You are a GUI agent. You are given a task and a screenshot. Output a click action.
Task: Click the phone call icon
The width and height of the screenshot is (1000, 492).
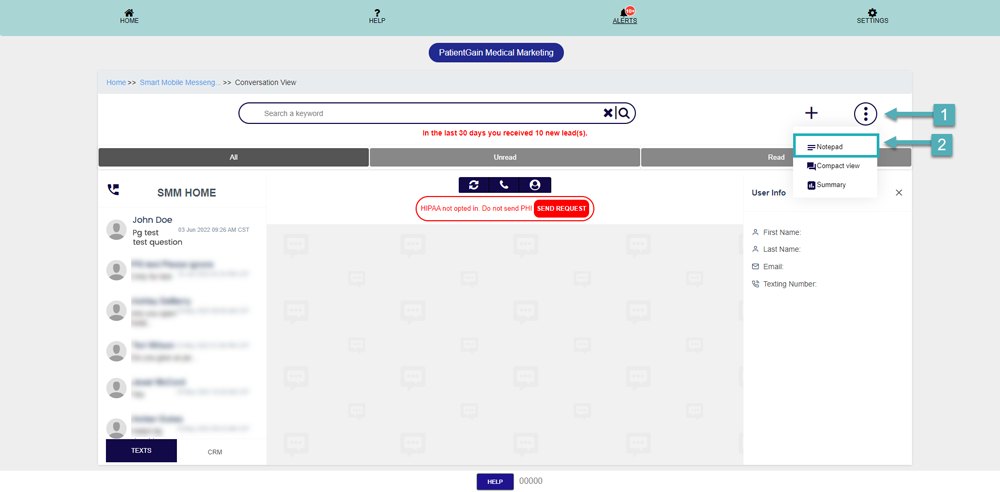(504, 185)
